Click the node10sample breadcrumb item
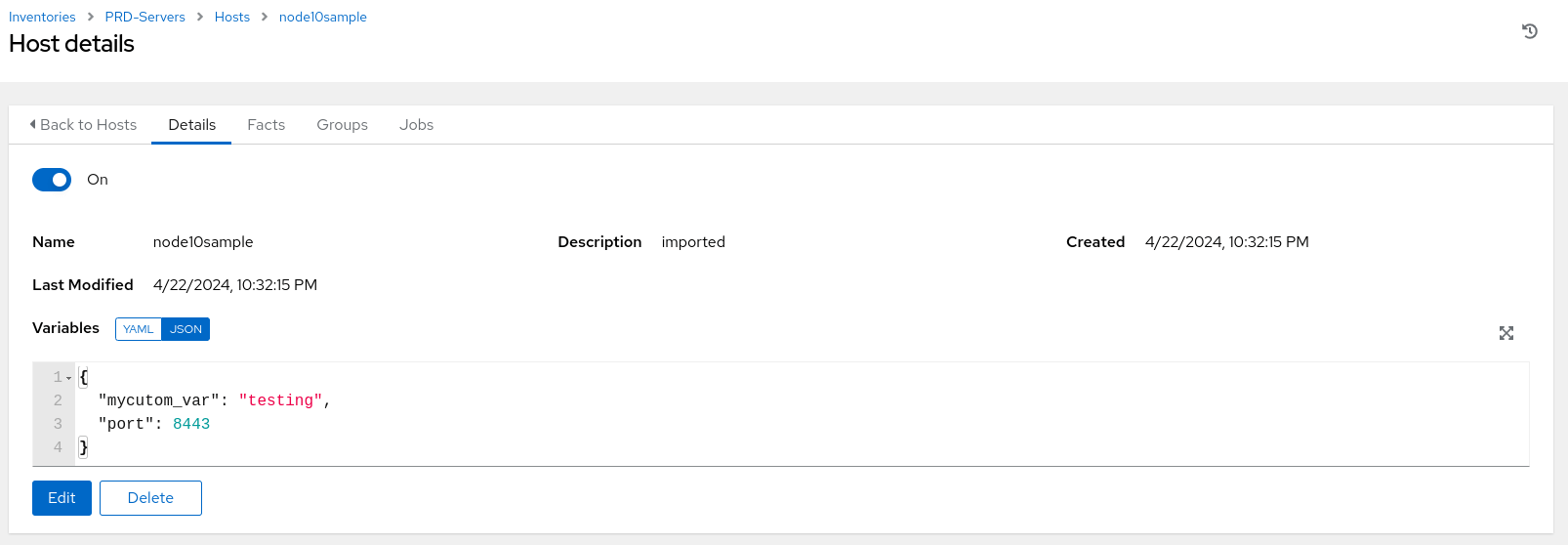Screen dimensions: 1568x545 click(323, 17)
